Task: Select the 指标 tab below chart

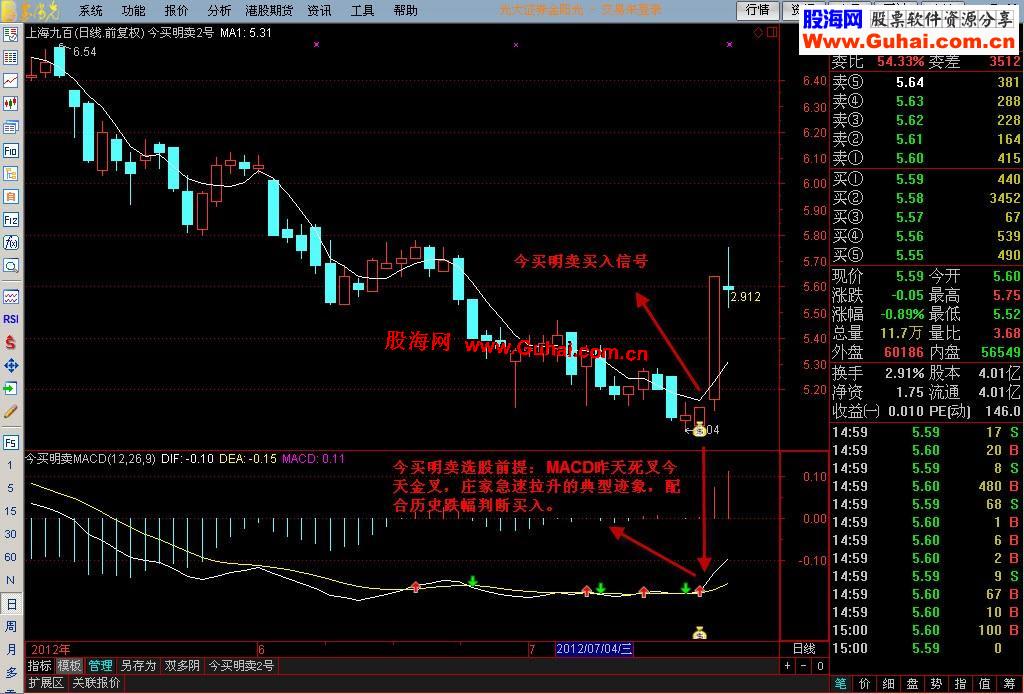Action: (40, 666)
